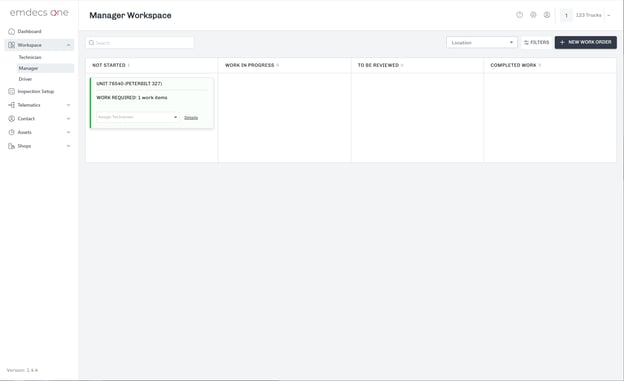Select Driver under Workspace
The height and width of the screenshot is (381, 624).
[x=25, y=79]
